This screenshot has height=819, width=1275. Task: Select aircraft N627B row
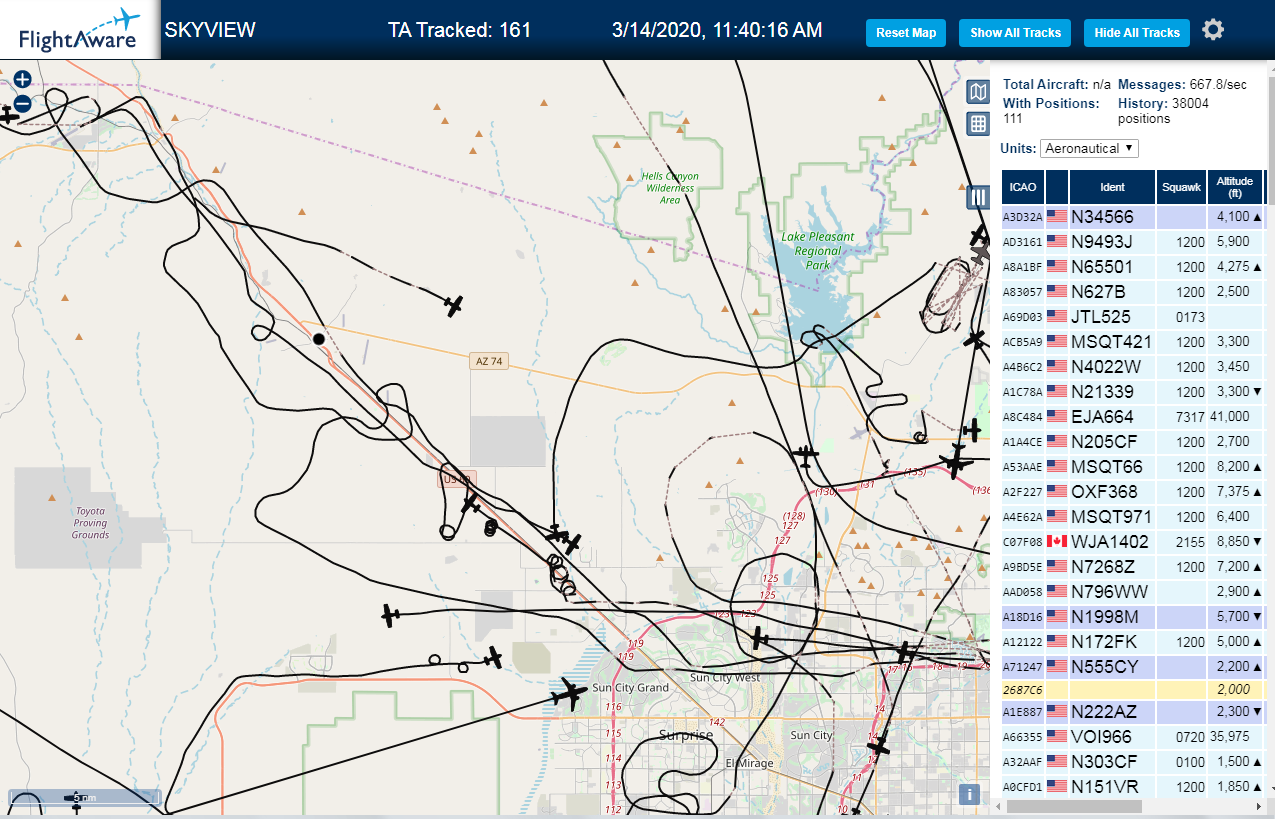1133,292
